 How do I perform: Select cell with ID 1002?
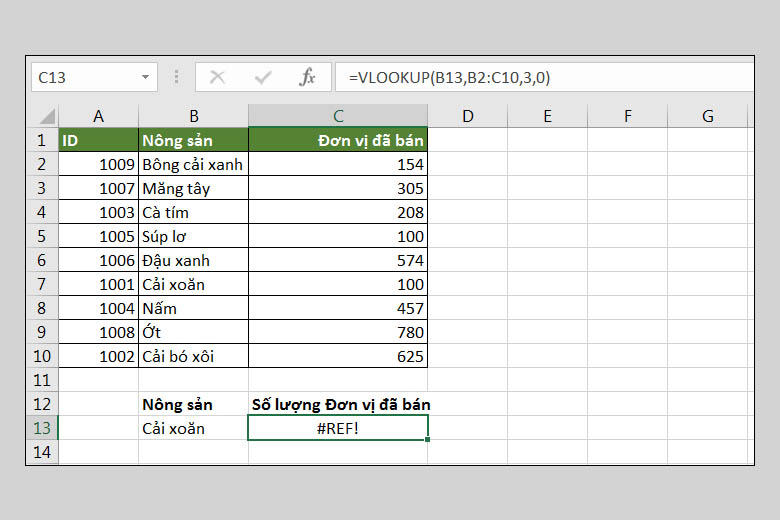tap(98, 356)
